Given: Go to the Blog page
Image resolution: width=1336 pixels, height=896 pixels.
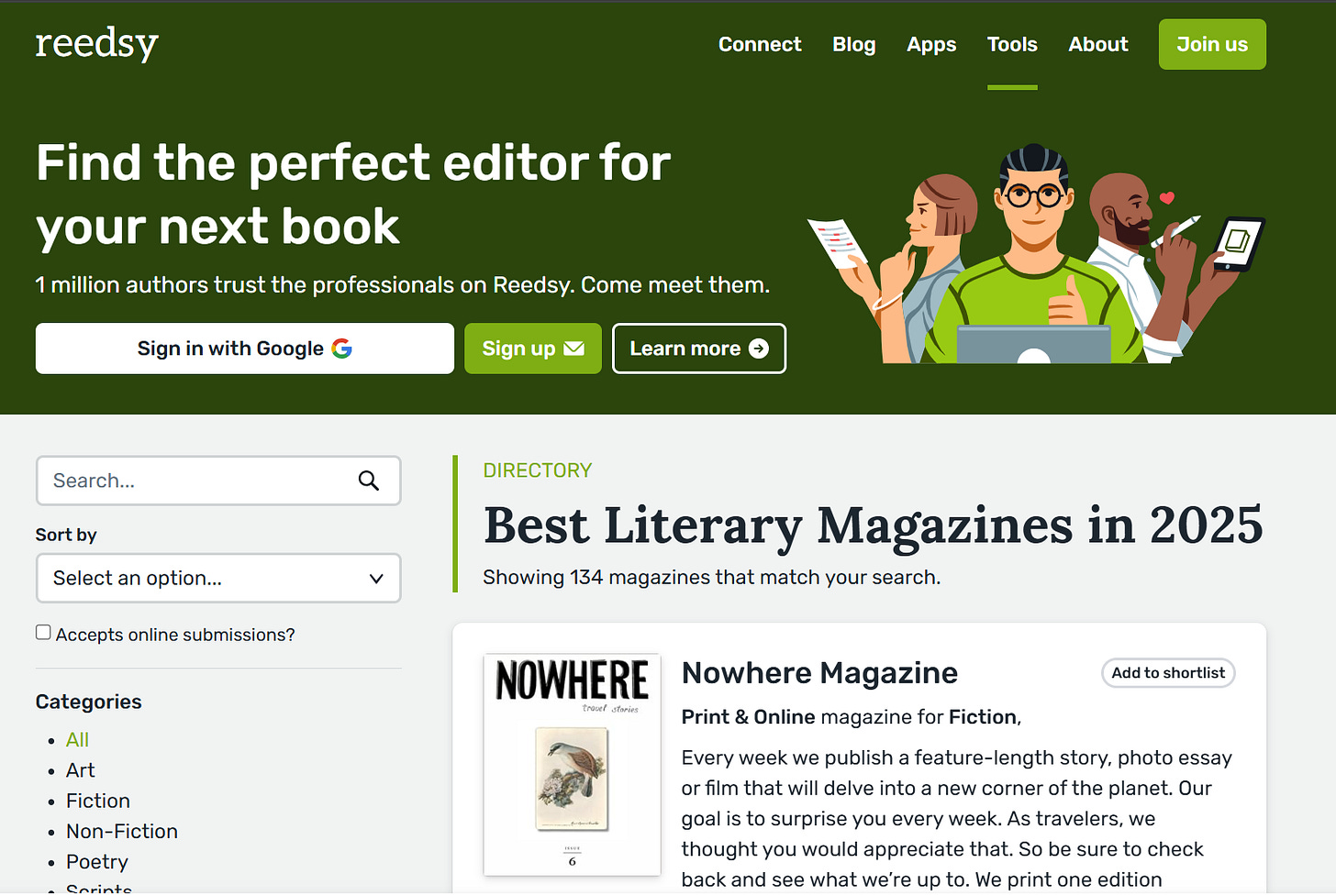Looking at the screenshot, I should [x=854, y=44].
